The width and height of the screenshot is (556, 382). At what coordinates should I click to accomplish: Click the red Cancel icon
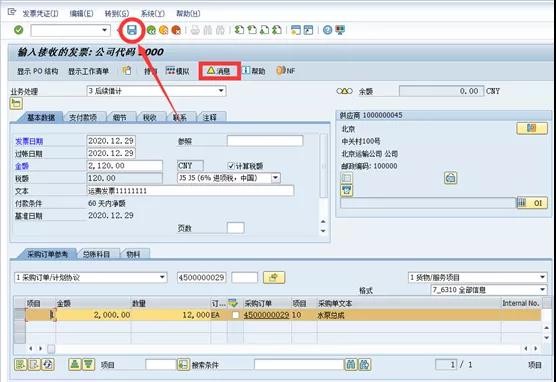176,30
